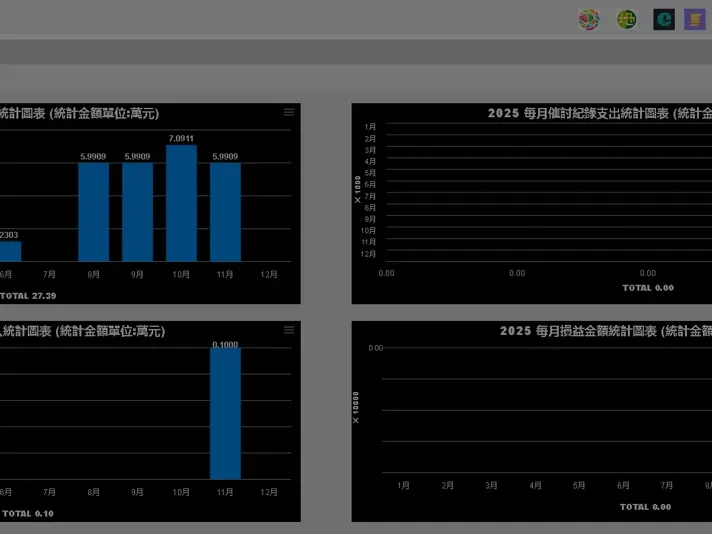Viewport: 712px width, 534px height.
Task: Click the TOTAL 0.10 label
Action: click(28, 514)
